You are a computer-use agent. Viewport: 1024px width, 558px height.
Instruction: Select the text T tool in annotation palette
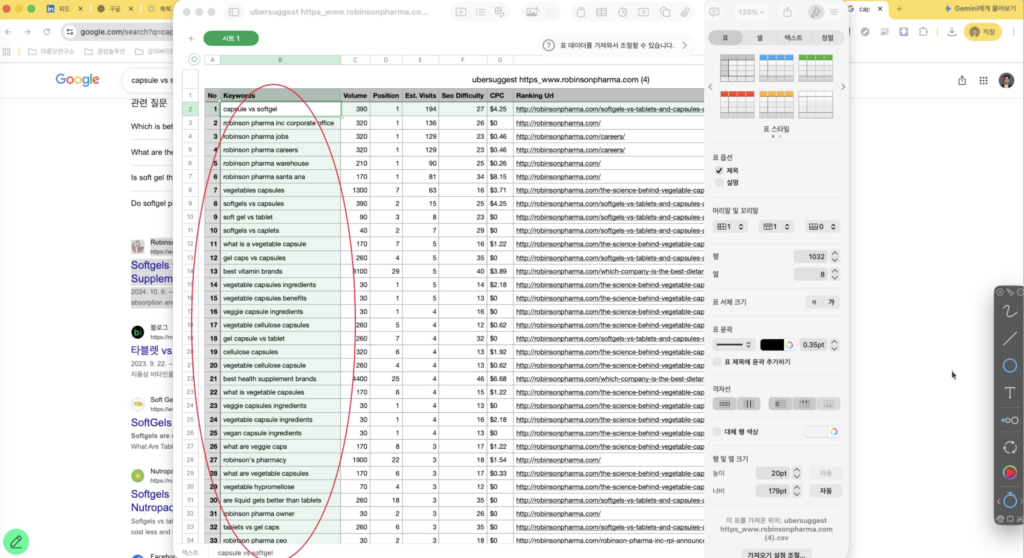1010,393
